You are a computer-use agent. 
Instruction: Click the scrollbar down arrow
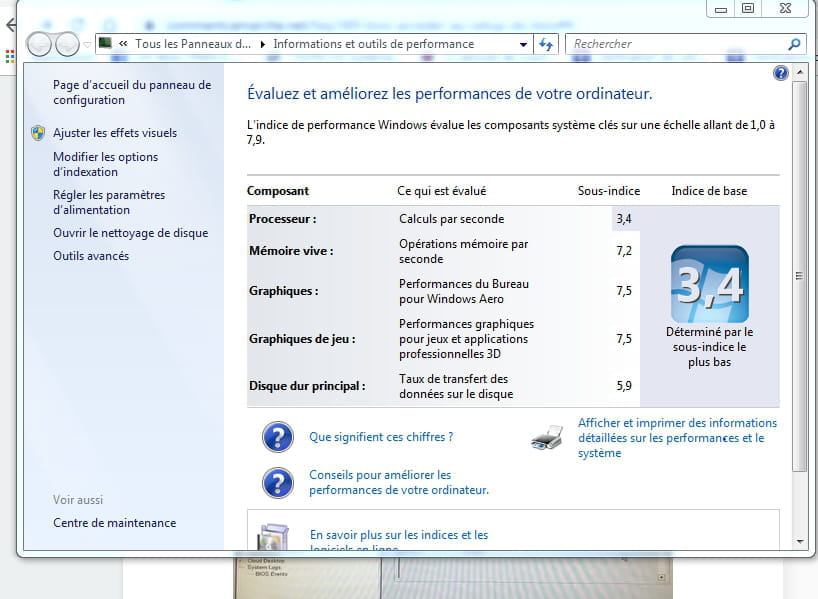click(800, 542)
